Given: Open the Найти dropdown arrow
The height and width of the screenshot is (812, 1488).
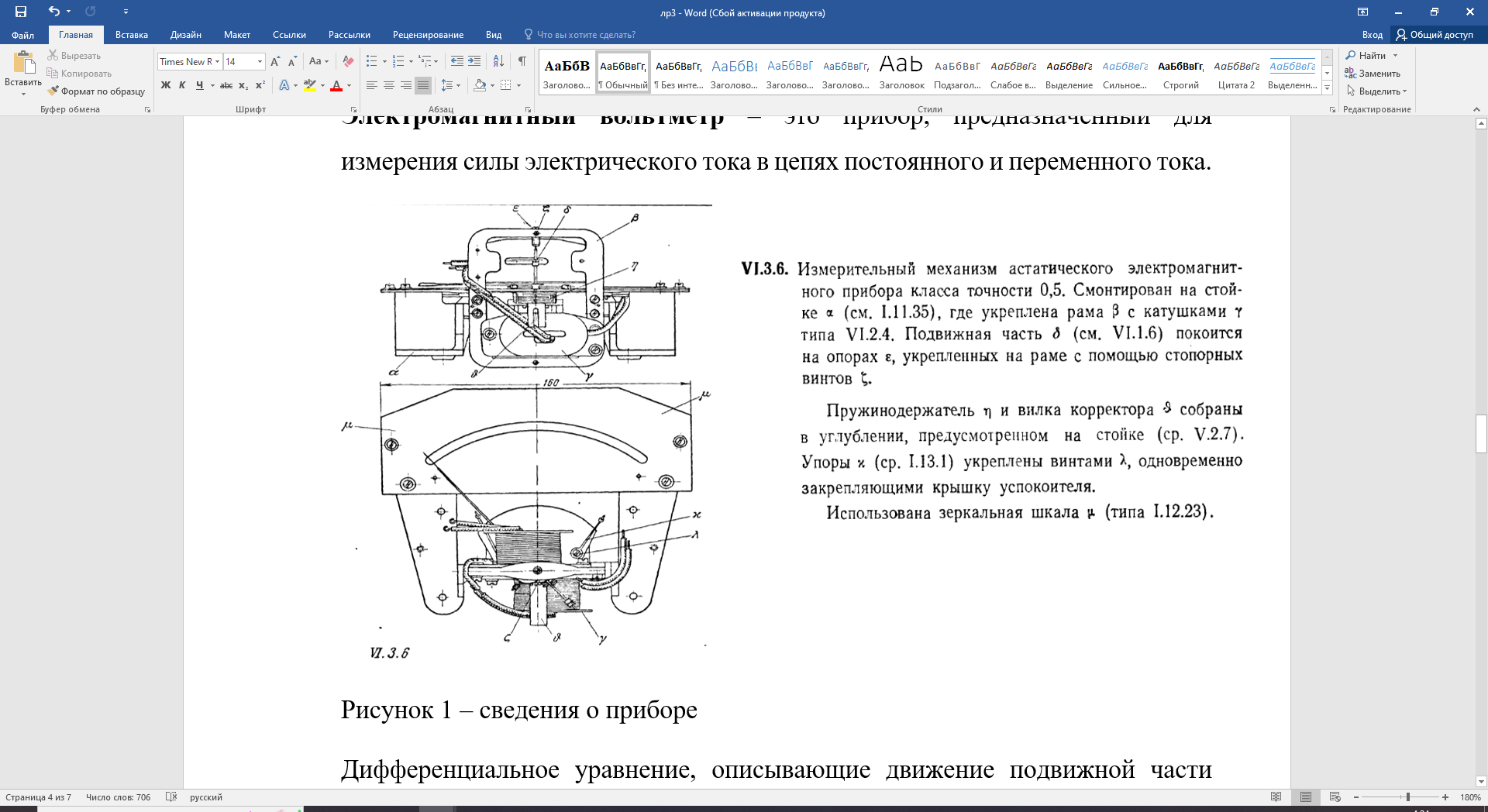Looking at the screenshot, I should (x=1395, y=56).
